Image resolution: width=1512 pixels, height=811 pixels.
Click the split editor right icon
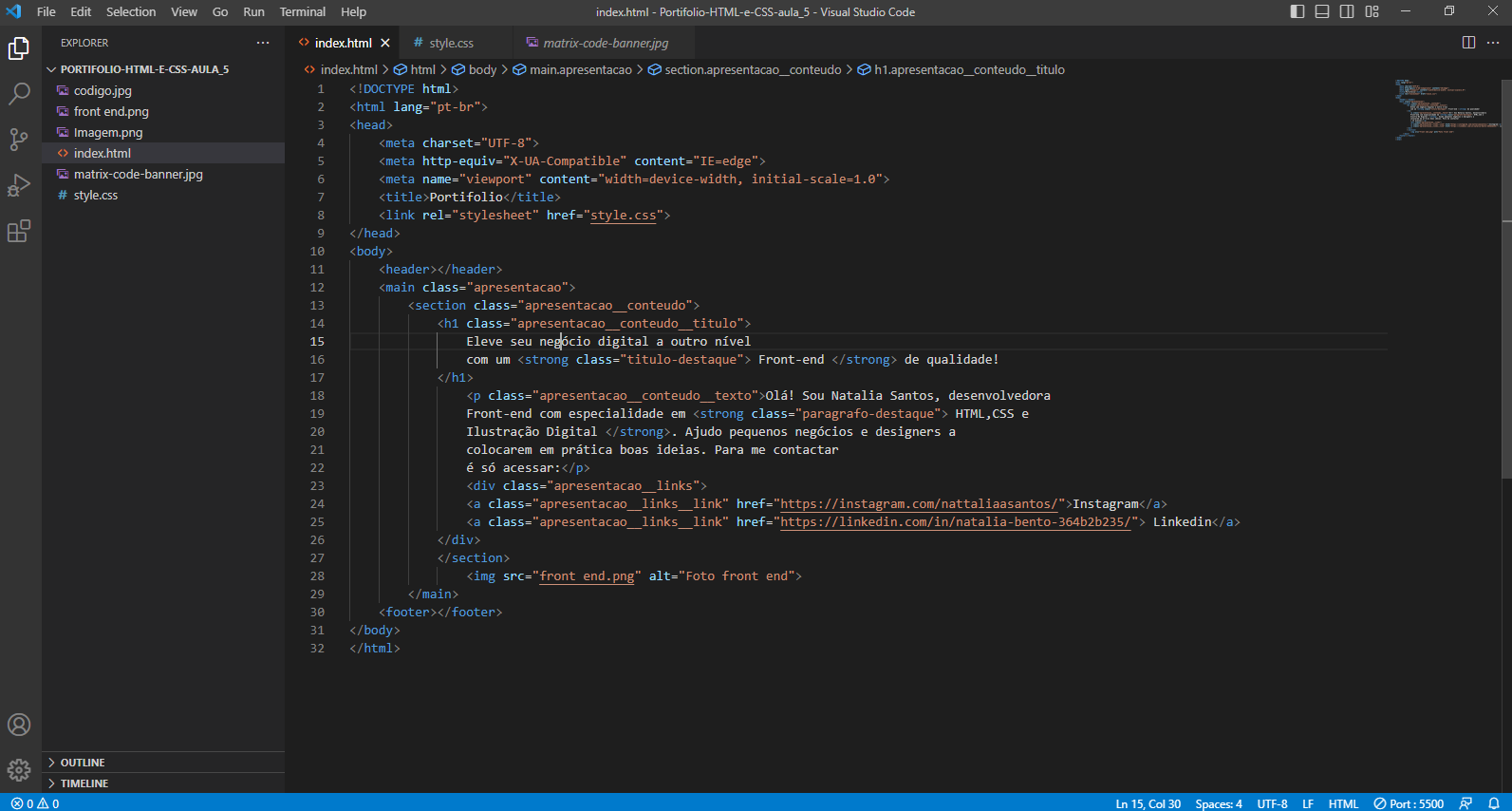coord(1468,43)
